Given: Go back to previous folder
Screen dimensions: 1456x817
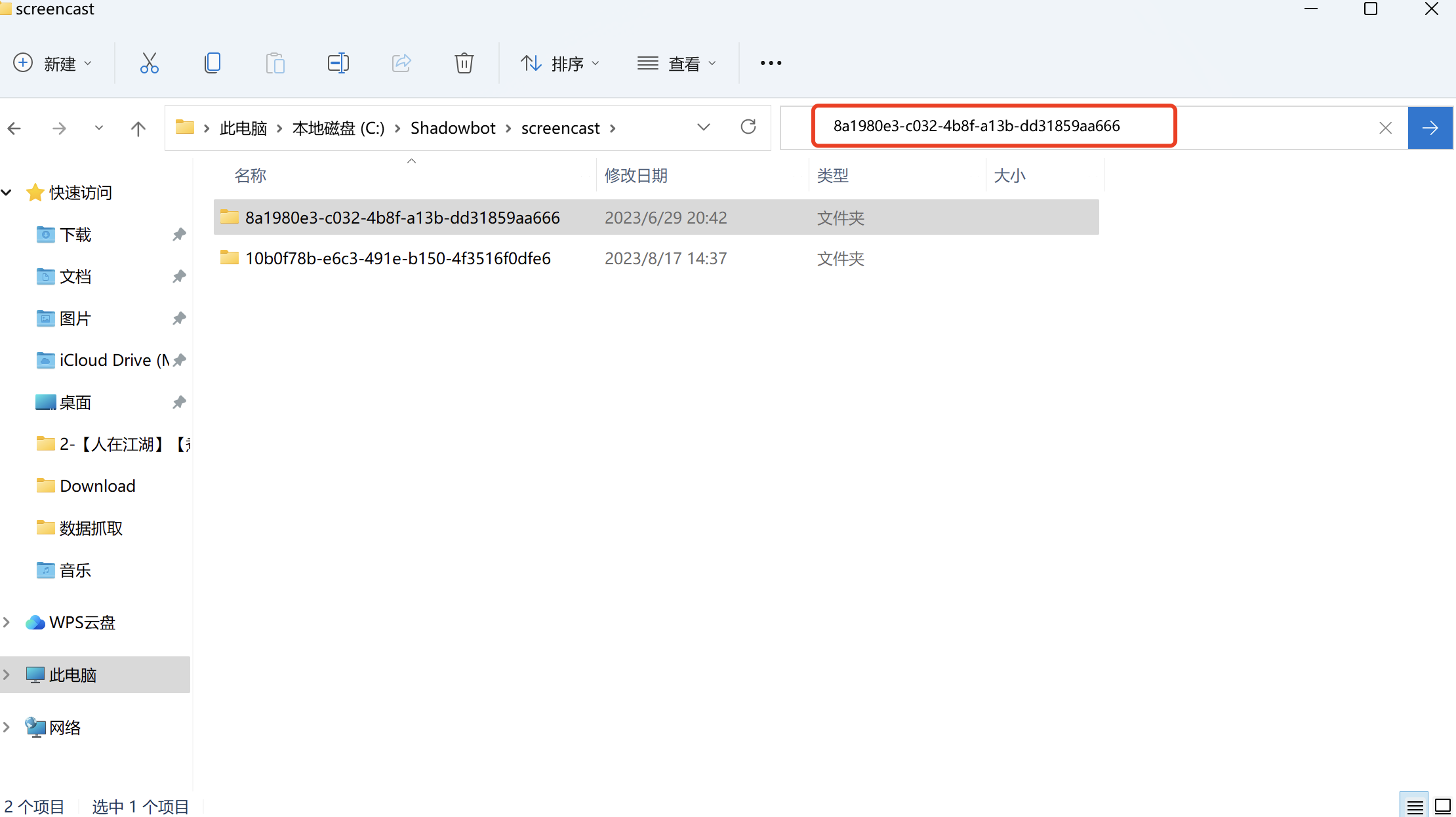Looking at the screenshot, I should pyautogui.click(x=14, y=129).
